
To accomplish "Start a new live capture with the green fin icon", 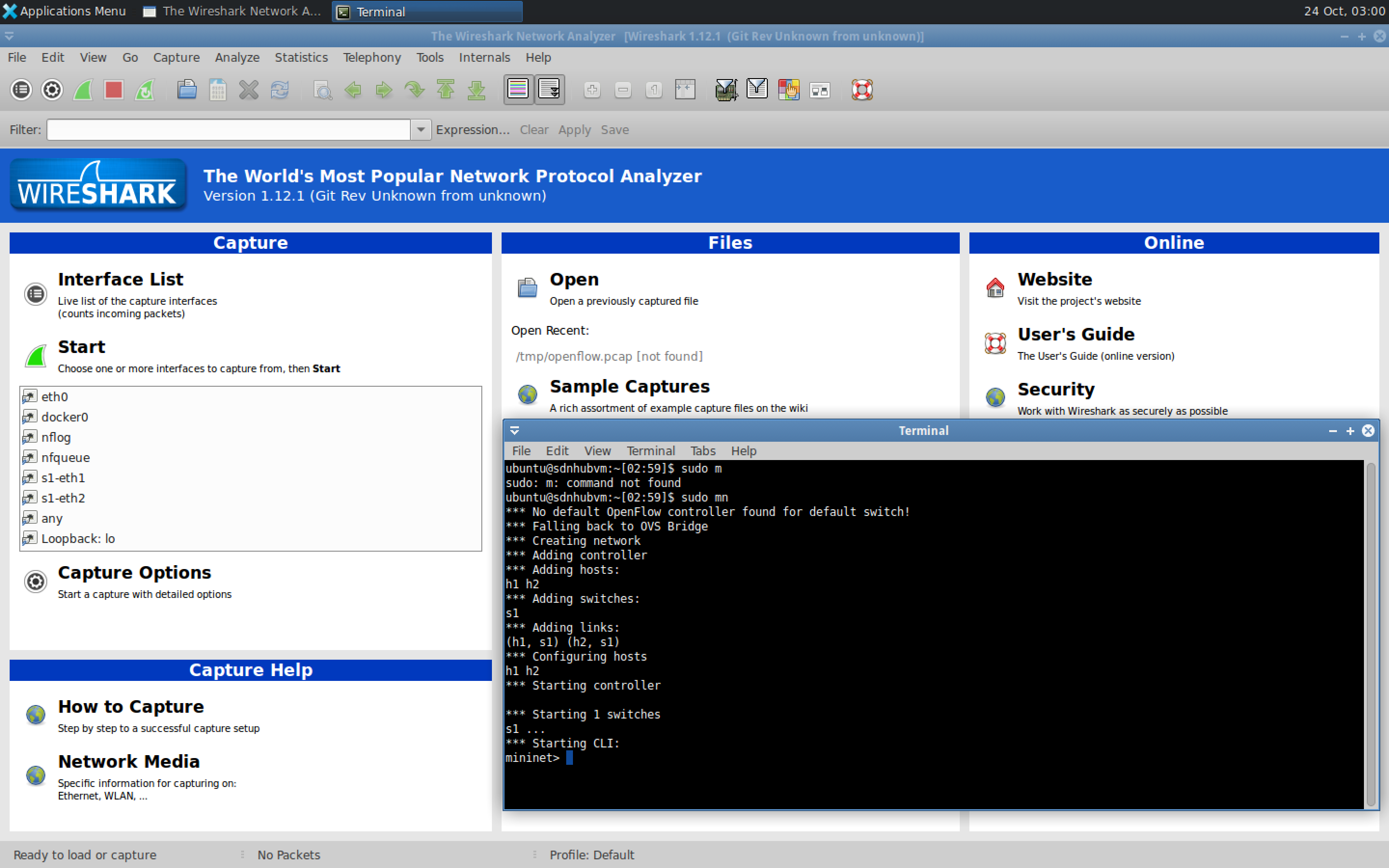I will pos(82,90).
